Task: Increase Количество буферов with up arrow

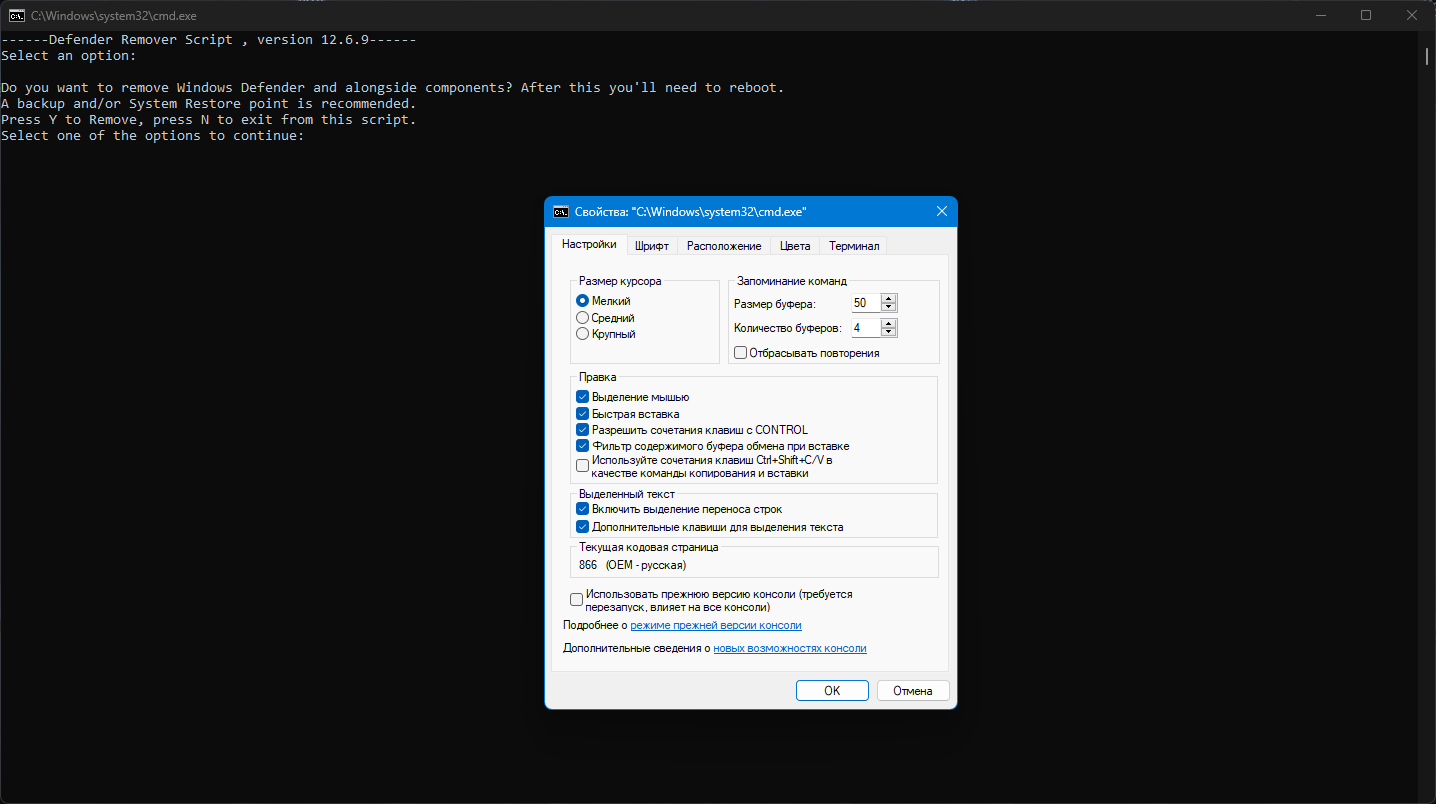Action: (x=889, y=323)
